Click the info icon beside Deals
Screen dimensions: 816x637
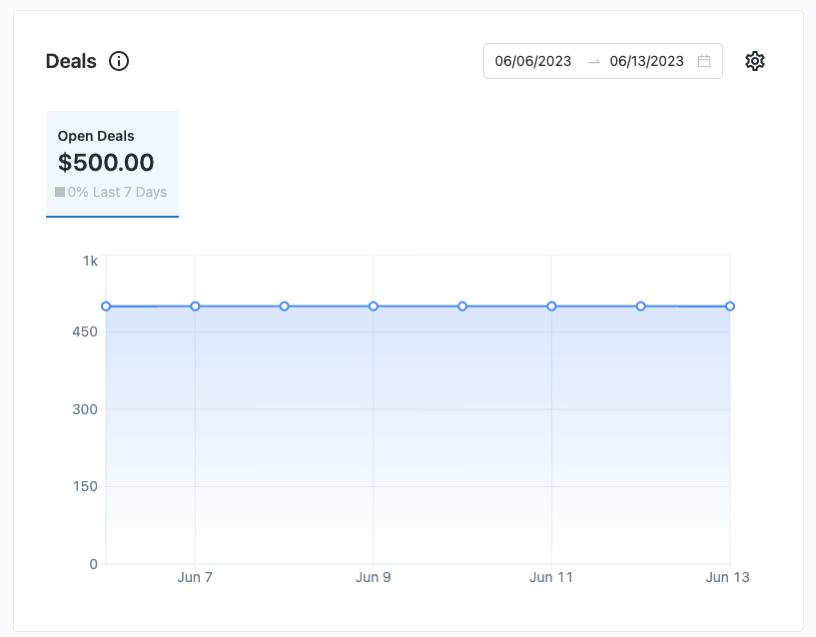[x=119, y=61]
